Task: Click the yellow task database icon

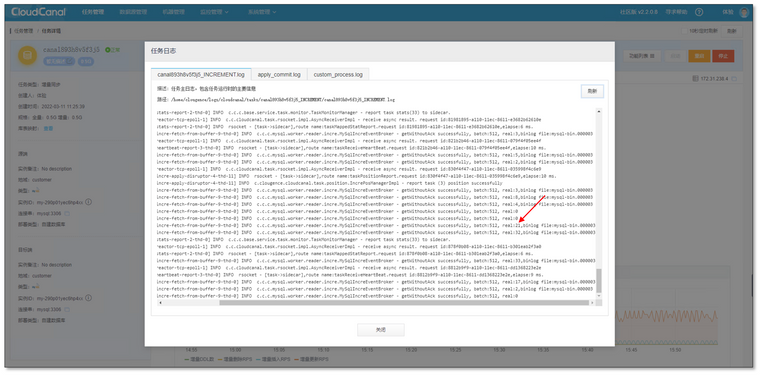Action: 28,56
